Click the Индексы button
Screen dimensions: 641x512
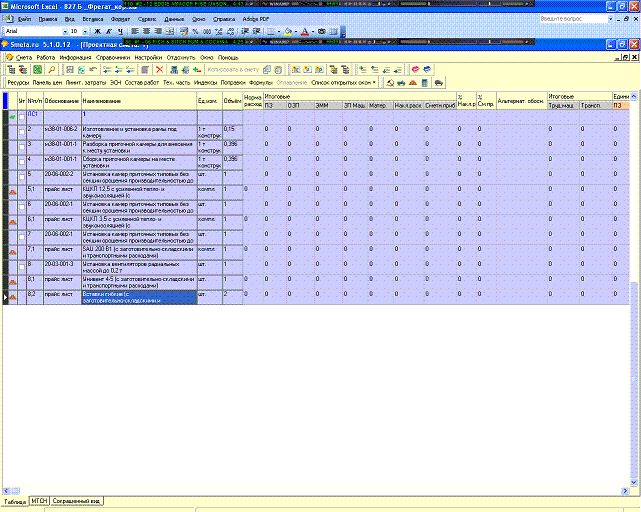tap(204, 82)
